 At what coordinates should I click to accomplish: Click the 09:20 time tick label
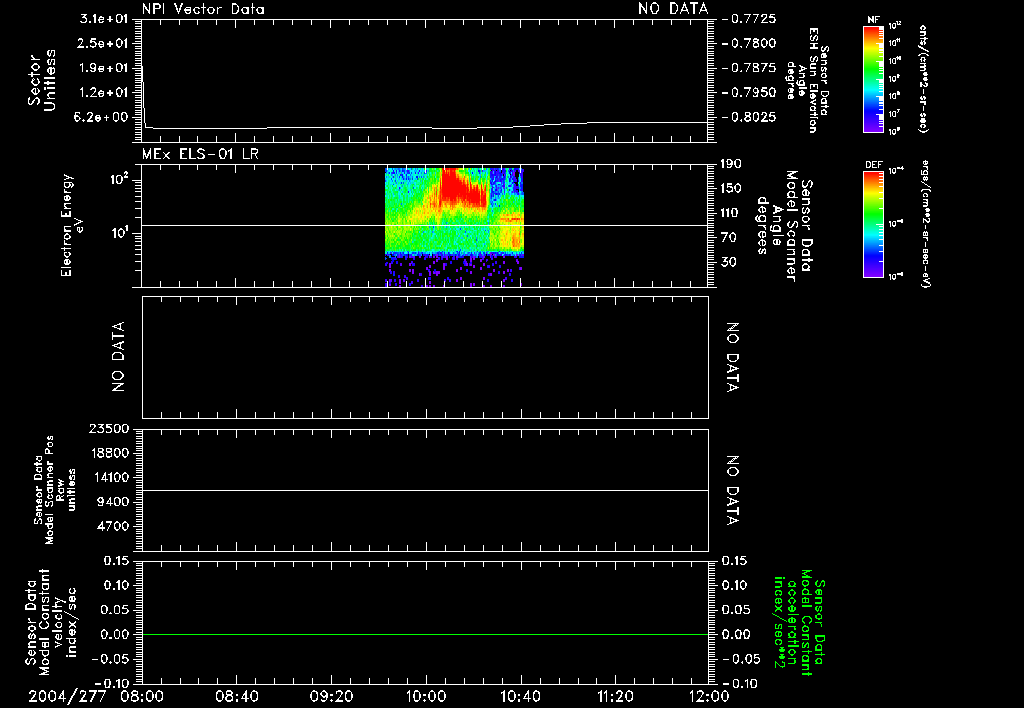(x=332, y=696)
